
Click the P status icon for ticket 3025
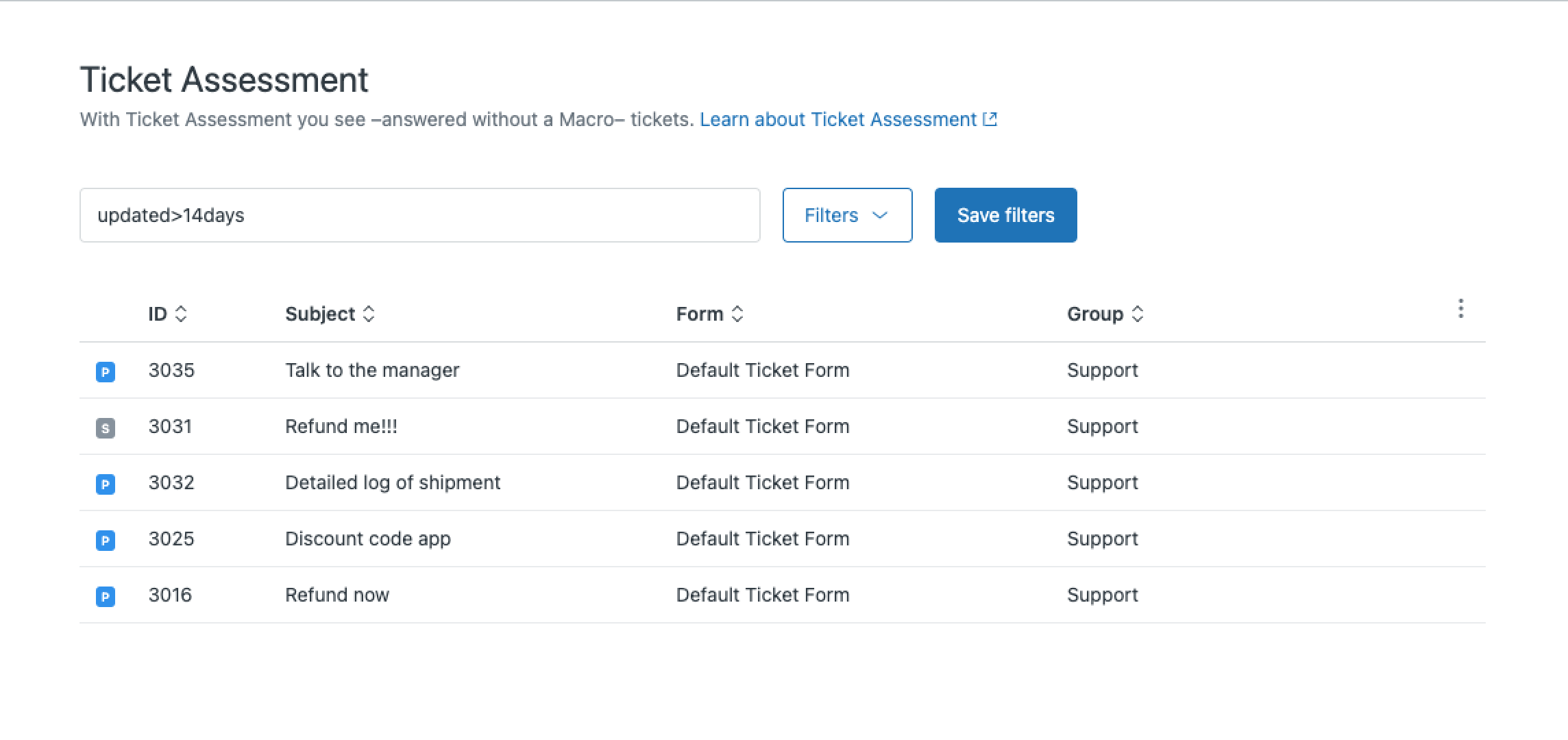pos(105,540)
